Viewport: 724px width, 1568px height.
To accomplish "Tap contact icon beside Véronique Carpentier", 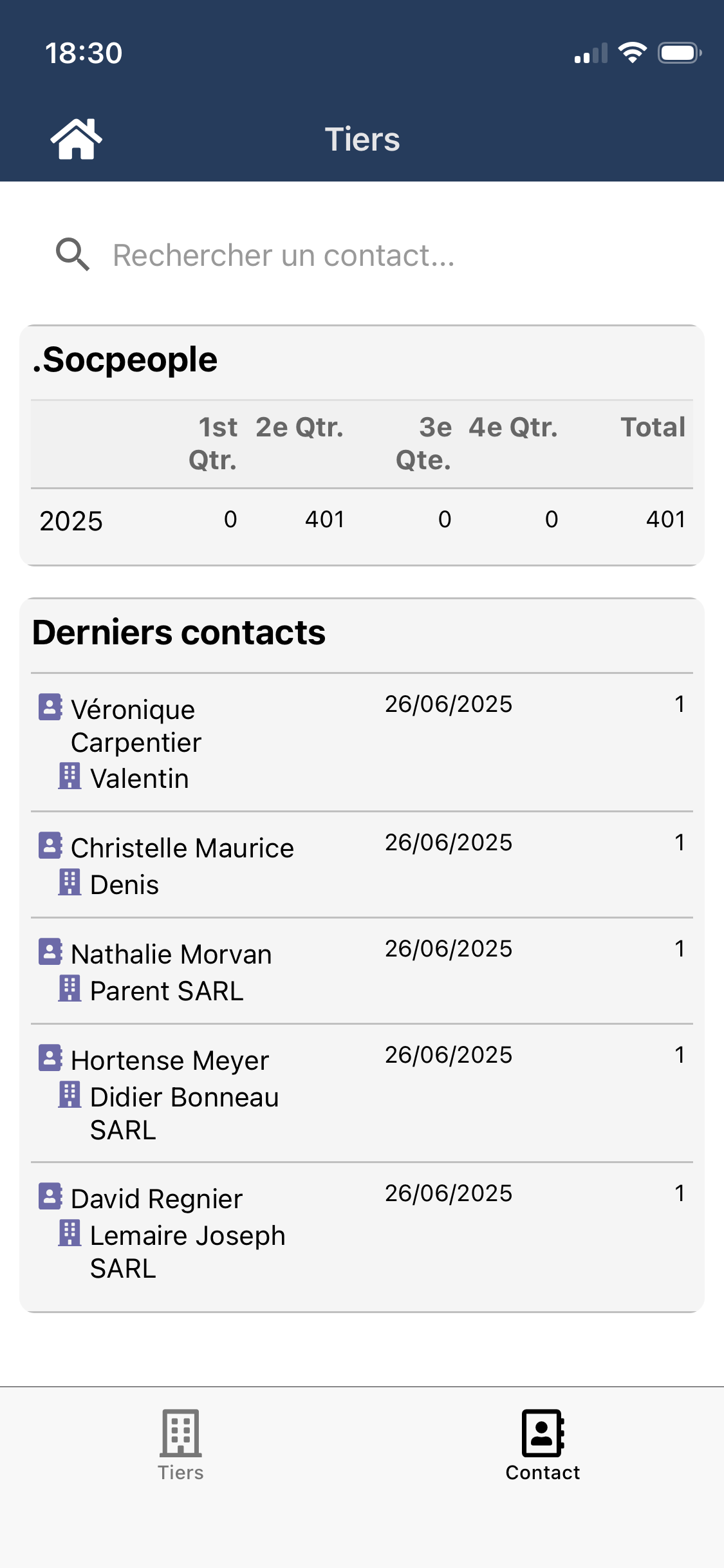I will pos(50,707).
